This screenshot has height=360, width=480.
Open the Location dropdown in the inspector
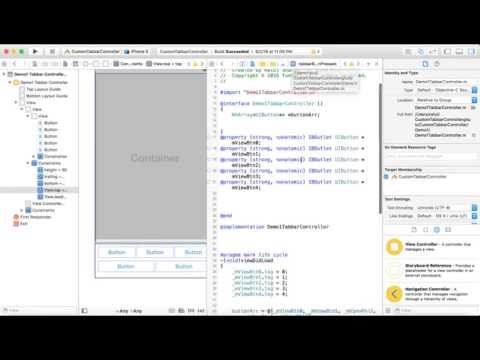coord(446,100)
